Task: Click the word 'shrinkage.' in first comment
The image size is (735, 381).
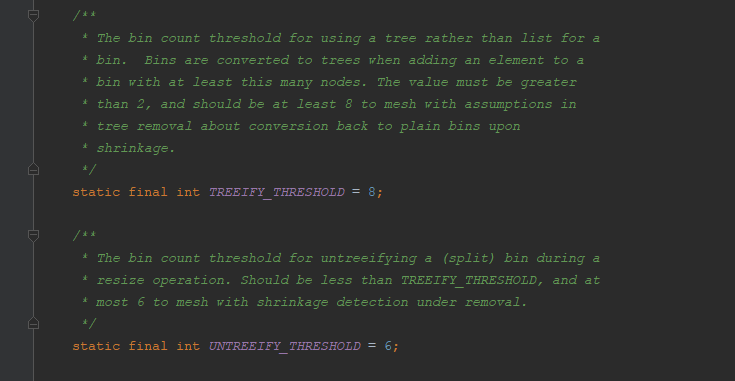Action: coord(135,148)
